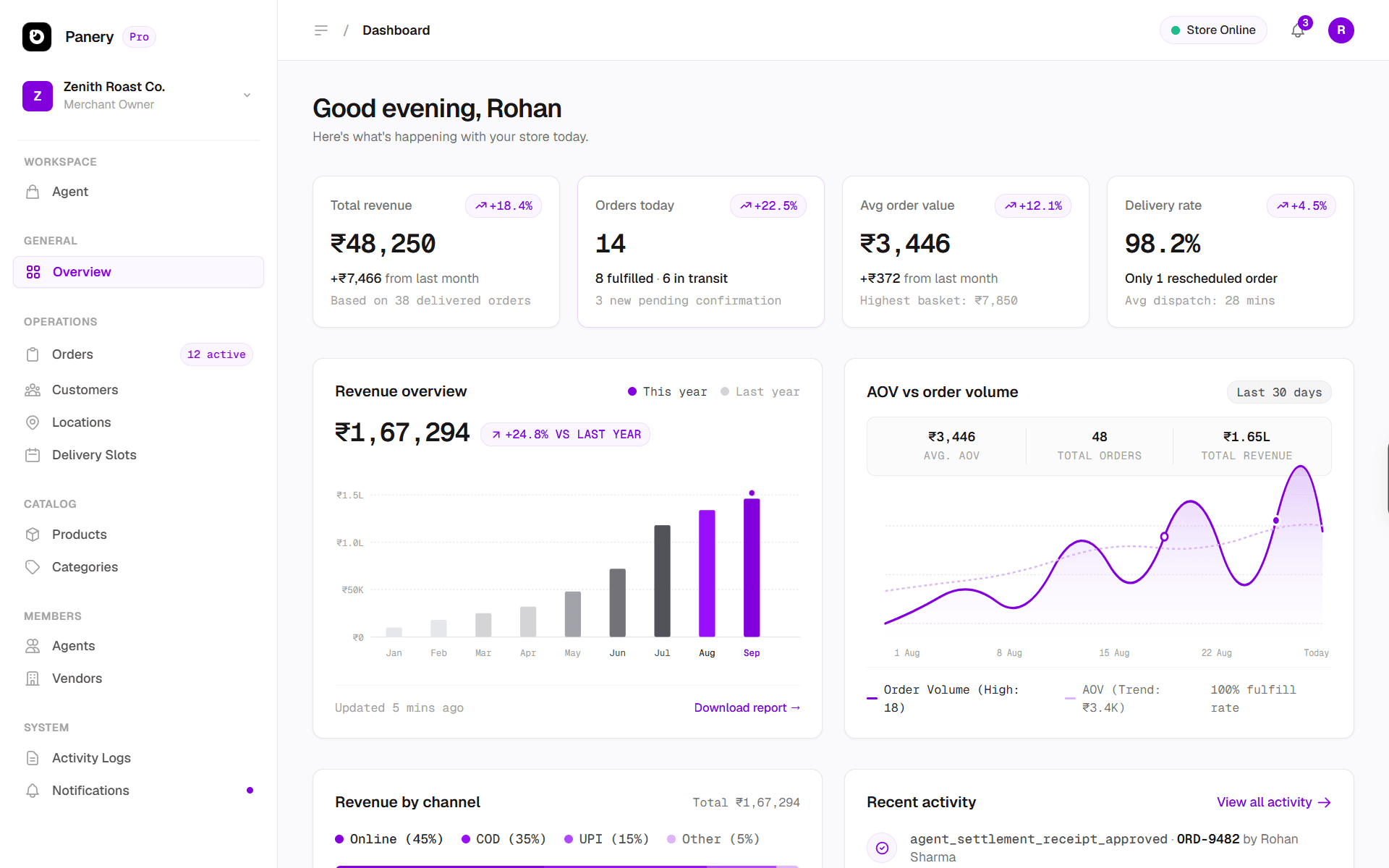Open Delivery Slots
1389x868 pixels.
[138, 455]
